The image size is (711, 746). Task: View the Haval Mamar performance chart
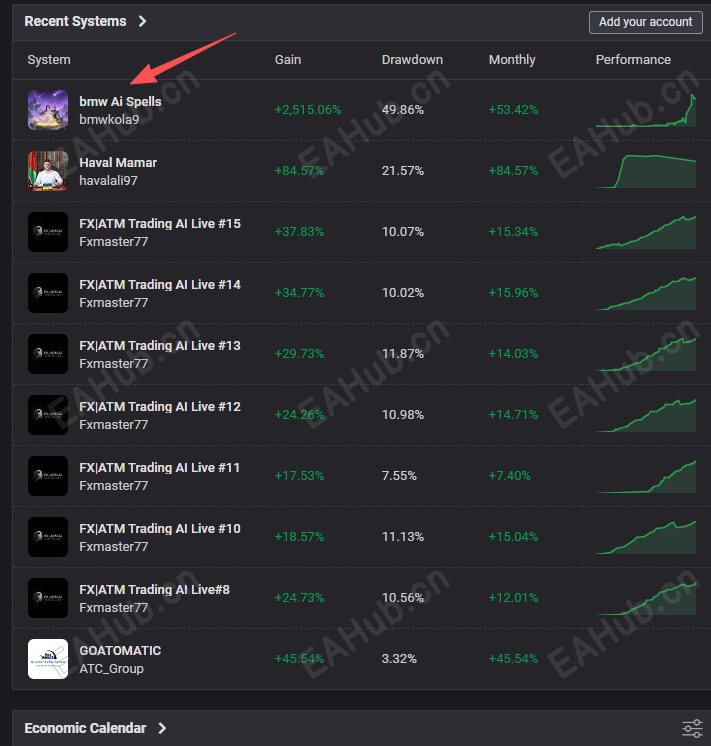click(x=646, y=171)
